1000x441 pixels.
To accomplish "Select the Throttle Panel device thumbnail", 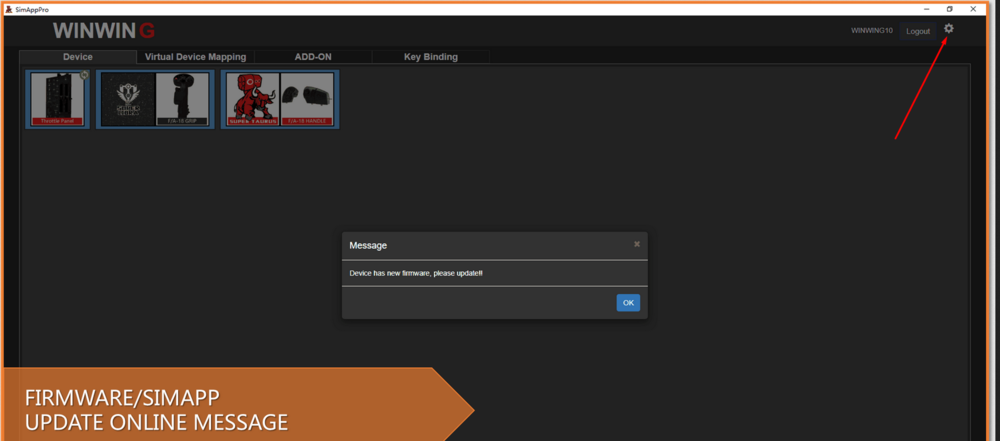I will tap(58, 99).
